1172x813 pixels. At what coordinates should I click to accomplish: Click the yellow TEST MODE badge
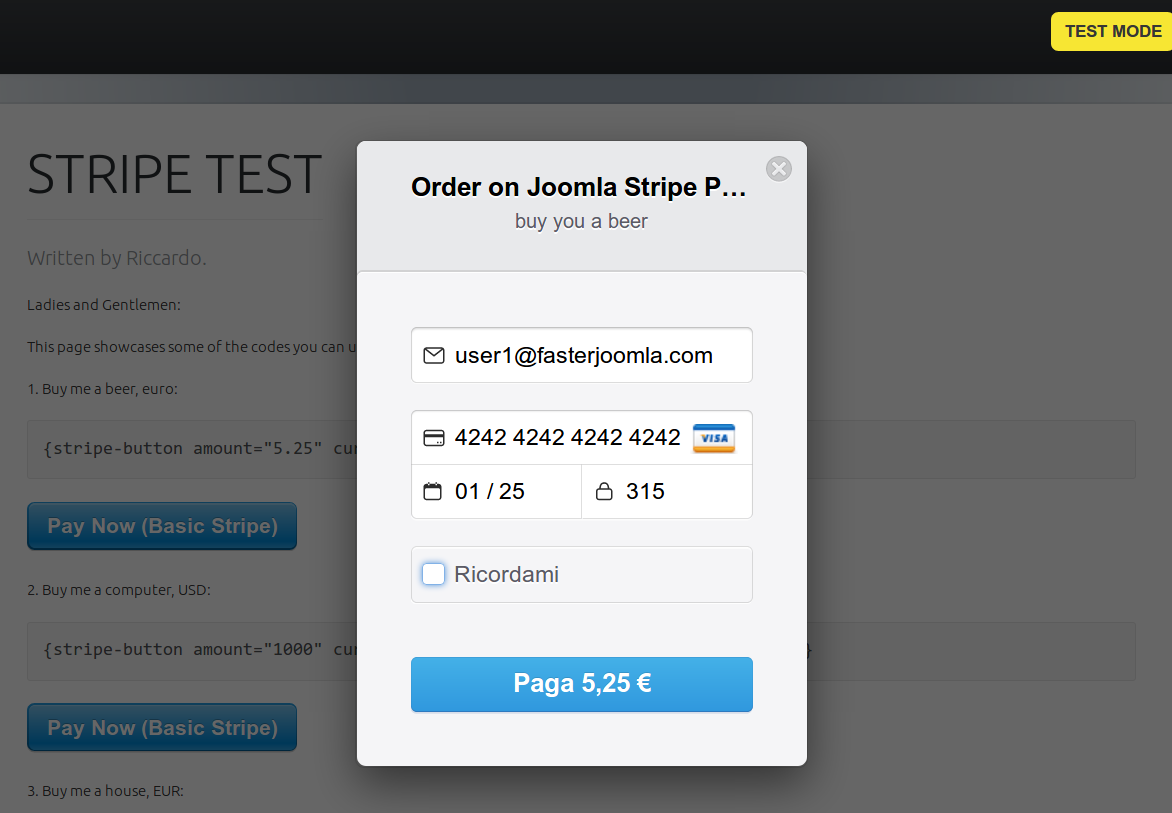pyautogui.click(x=1111, y=31)
